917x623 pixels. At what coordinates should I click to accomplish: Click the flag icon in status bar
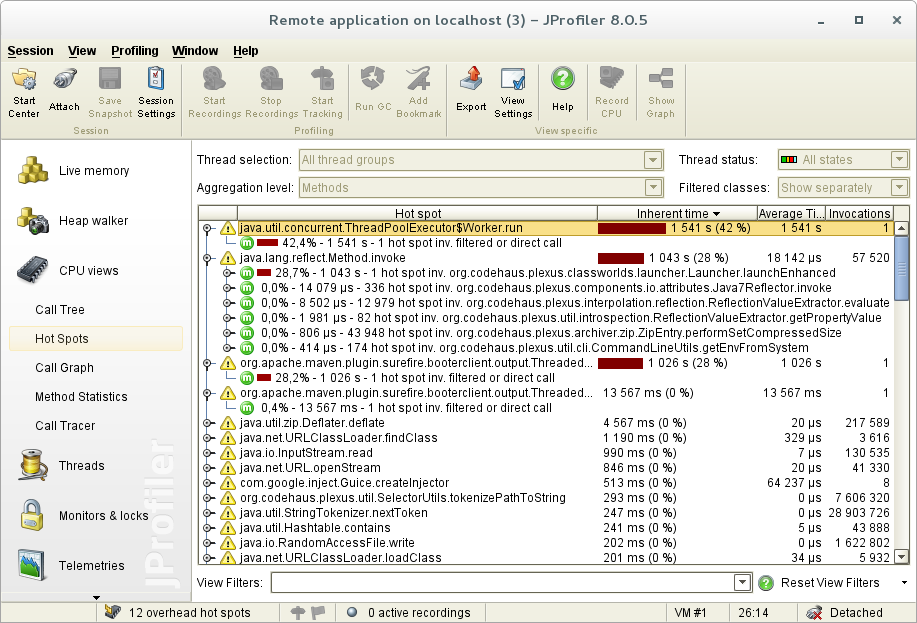coord(318,612)
